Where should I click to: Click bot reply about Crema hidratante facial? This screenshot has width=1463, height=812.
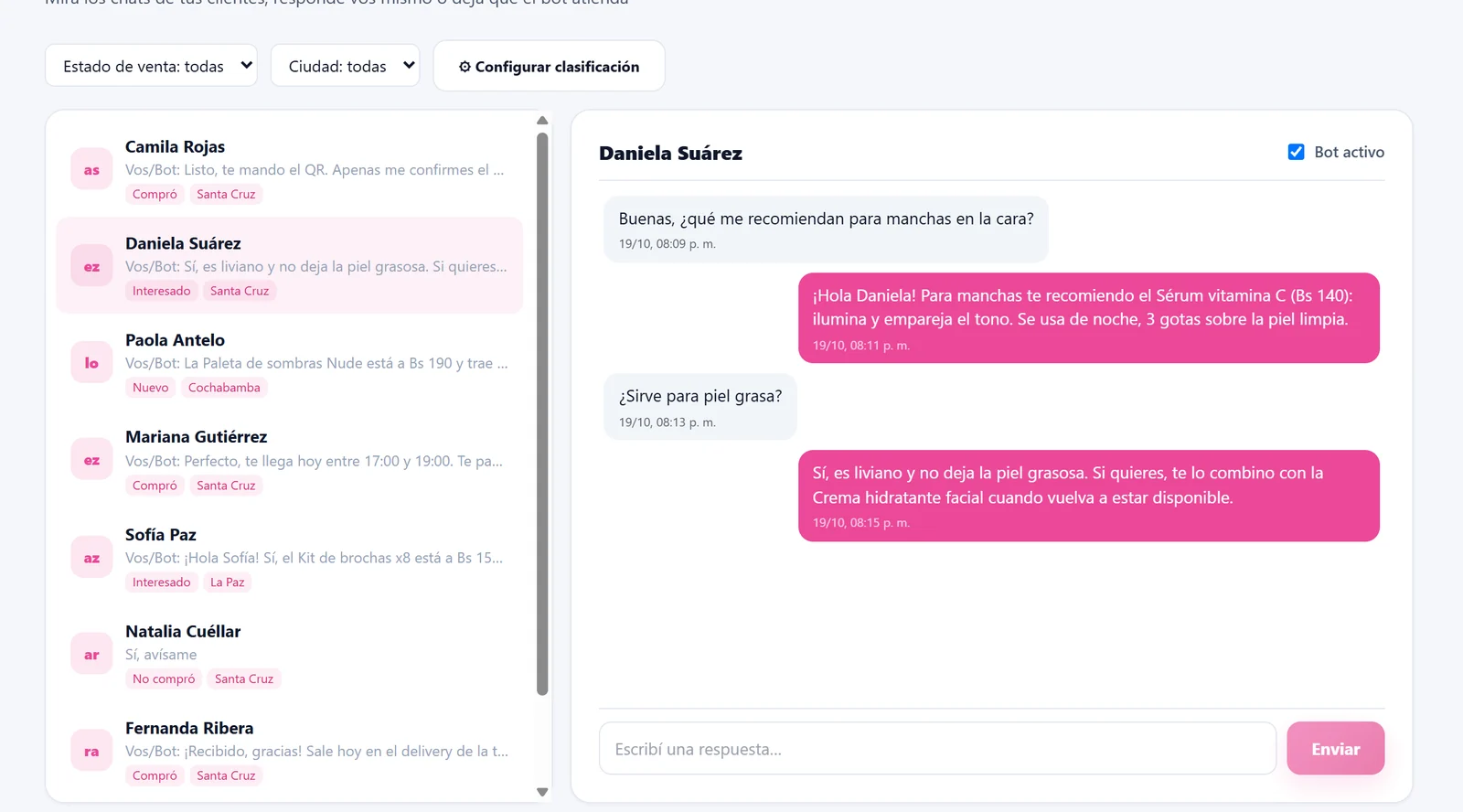coord(1088,496)
